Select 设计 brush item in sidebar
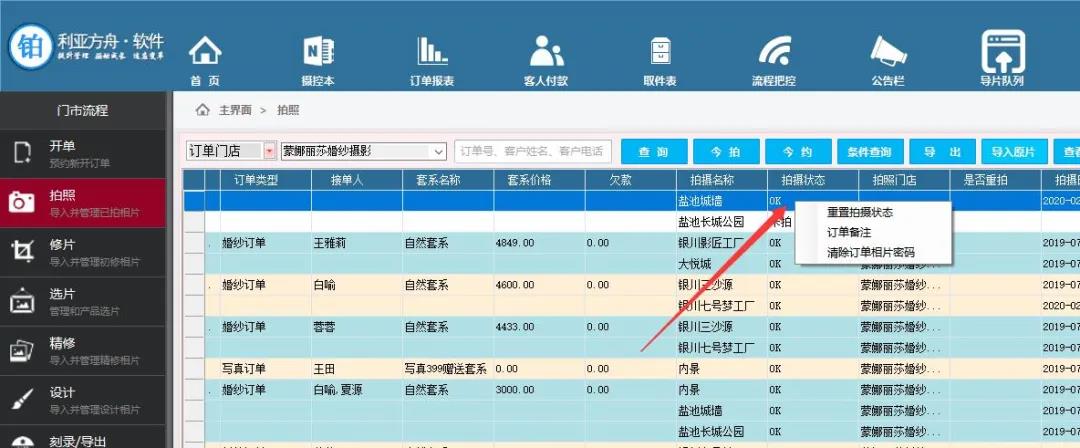The width and height of the screenshot is (1080, 448). point(83,400)
